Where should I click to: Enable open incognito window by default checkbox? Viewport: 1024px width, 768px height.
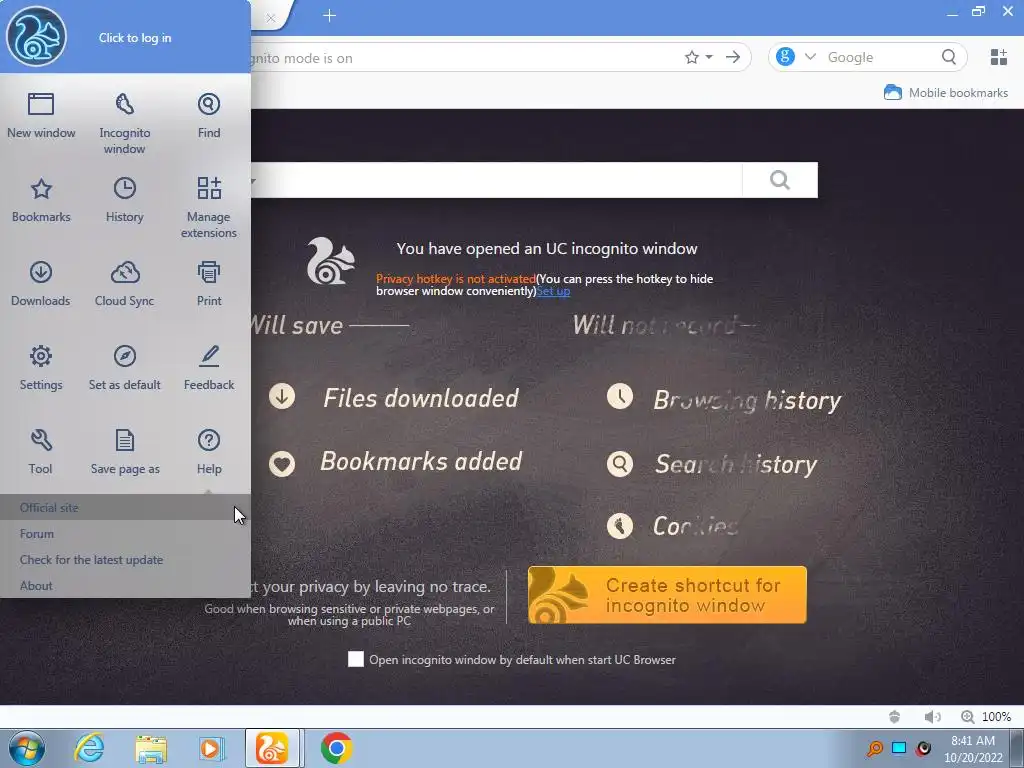click(x=356, y=659)
